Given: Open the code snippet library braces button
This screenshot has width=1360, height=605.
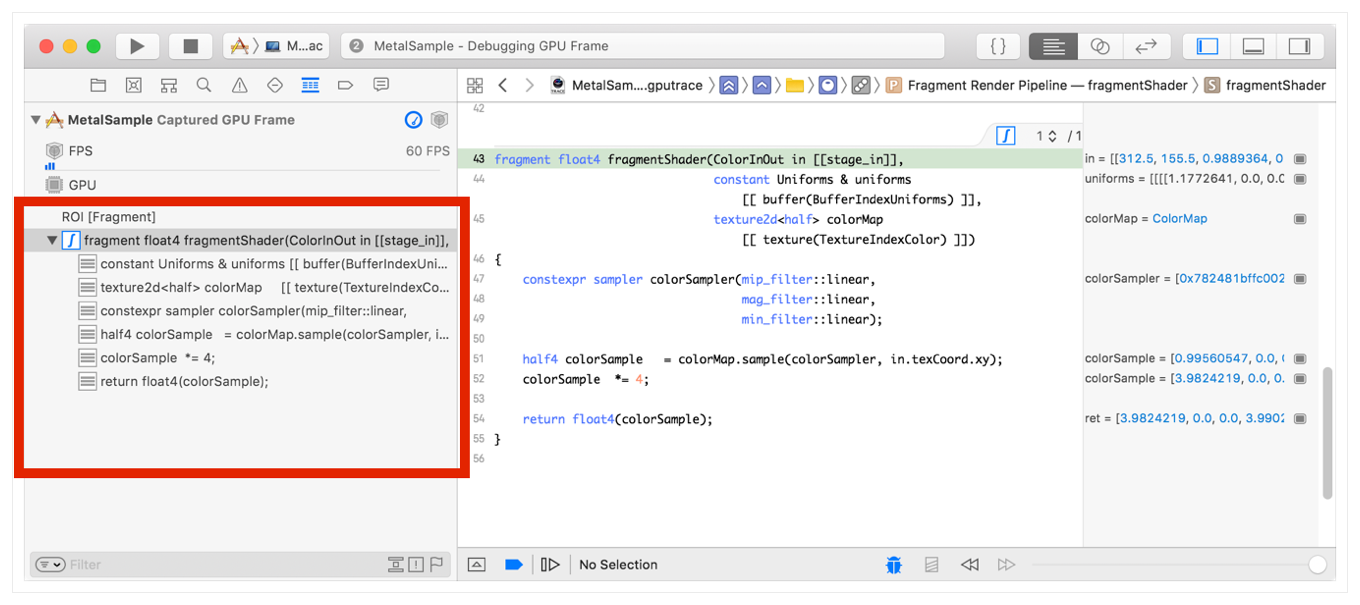Looking at the screenshot, I should (x=998, y=46).
